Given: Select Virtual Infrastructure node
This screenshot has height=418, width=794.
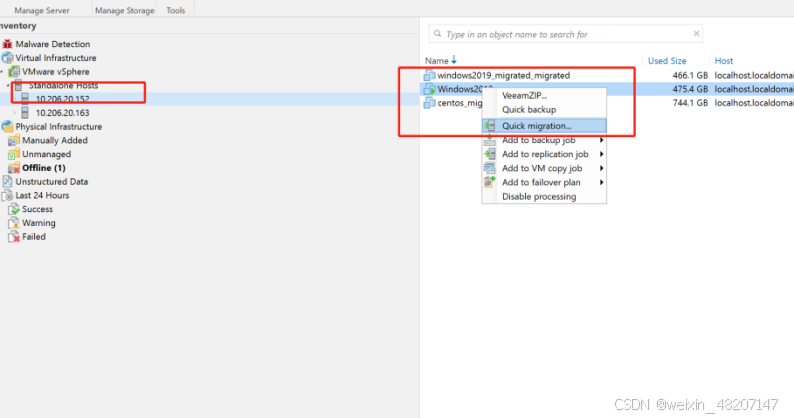Looking at the screenshot, I should click(x=56, y=58).
